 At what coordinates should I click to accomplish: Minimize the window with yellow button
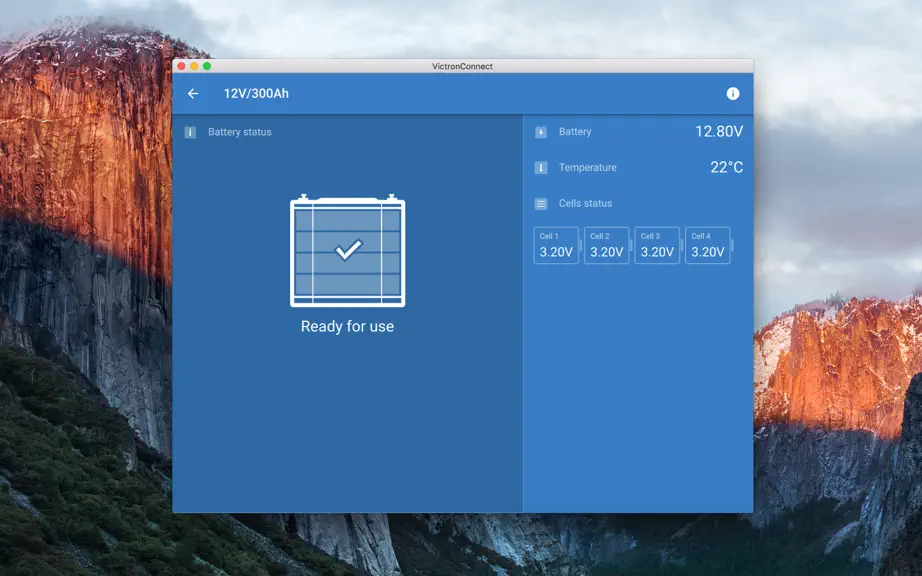click(194, 66)
